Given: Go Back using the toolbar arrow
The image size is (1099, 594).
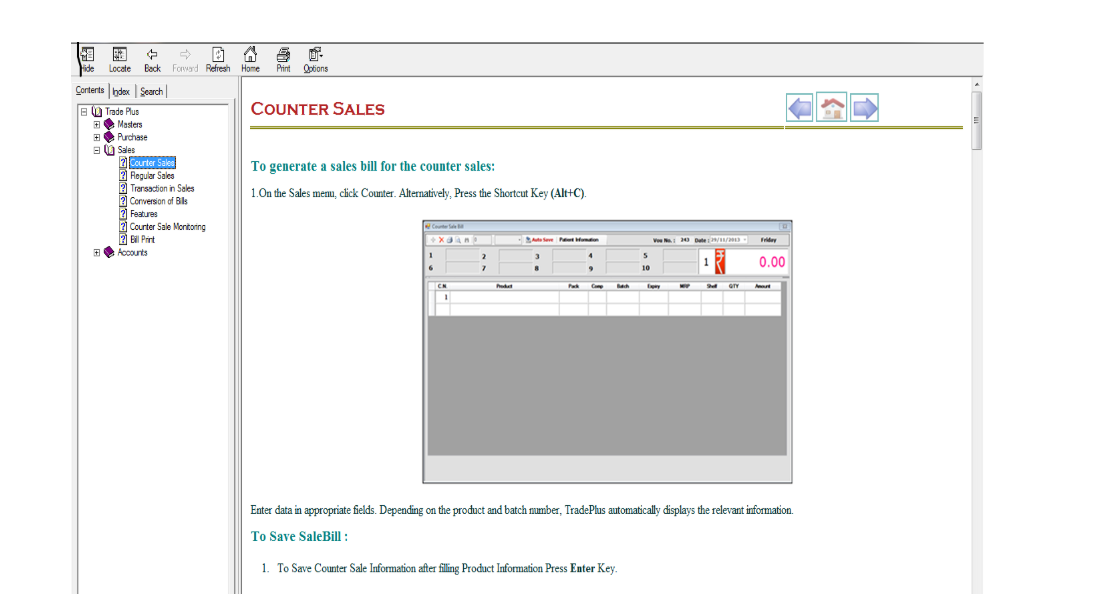Looking at the screenshot, I should [x=152, y=60].
